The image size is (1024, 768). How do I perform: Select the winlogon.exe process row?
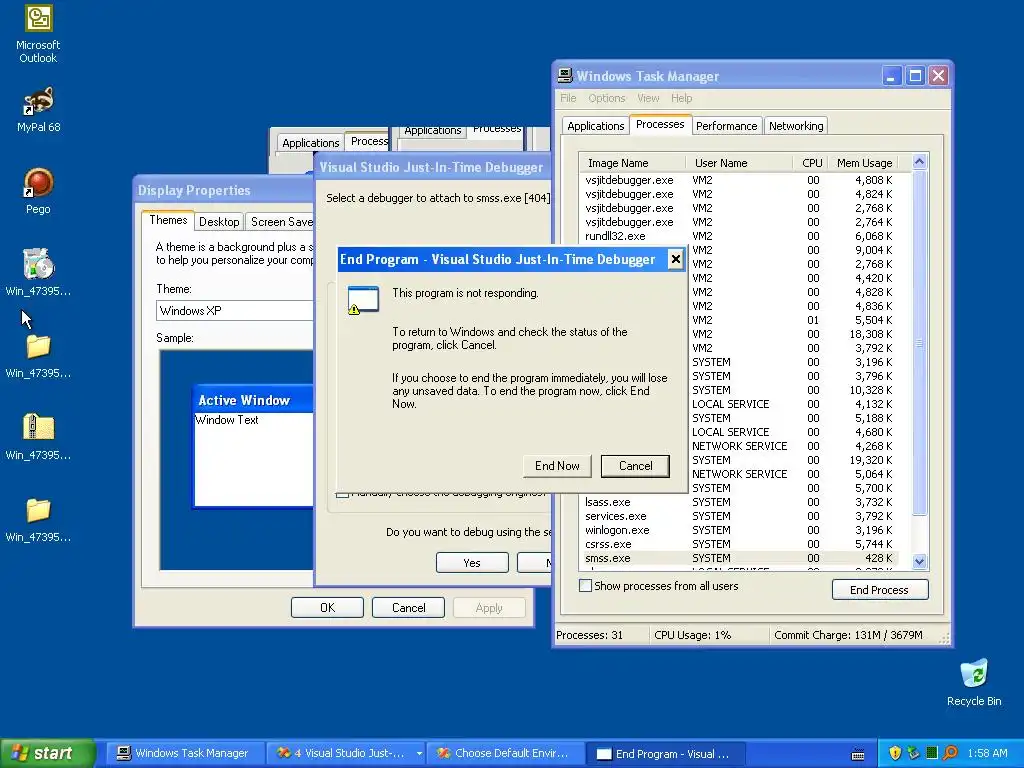pyautogui.click(x=739, y=530)
